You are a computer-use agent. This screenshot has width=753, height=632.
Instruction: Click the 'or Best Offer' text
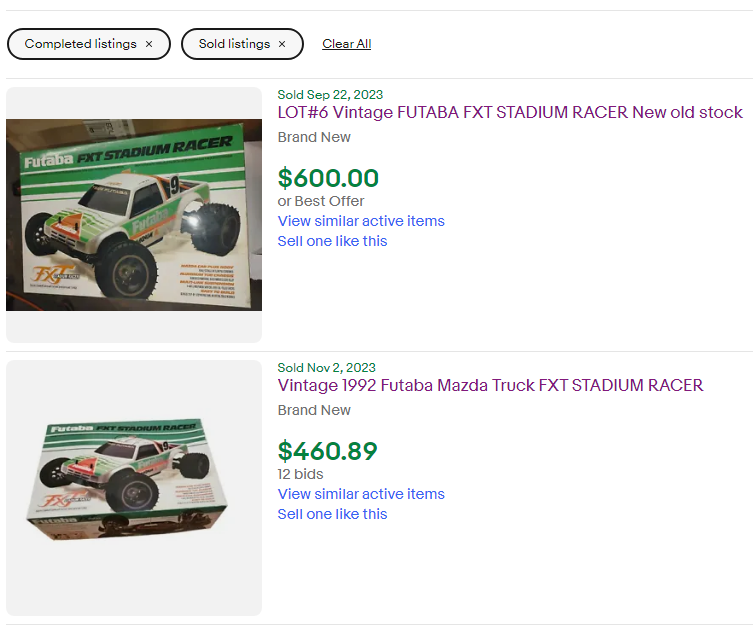pyautogui.click(x=321, y=201)
